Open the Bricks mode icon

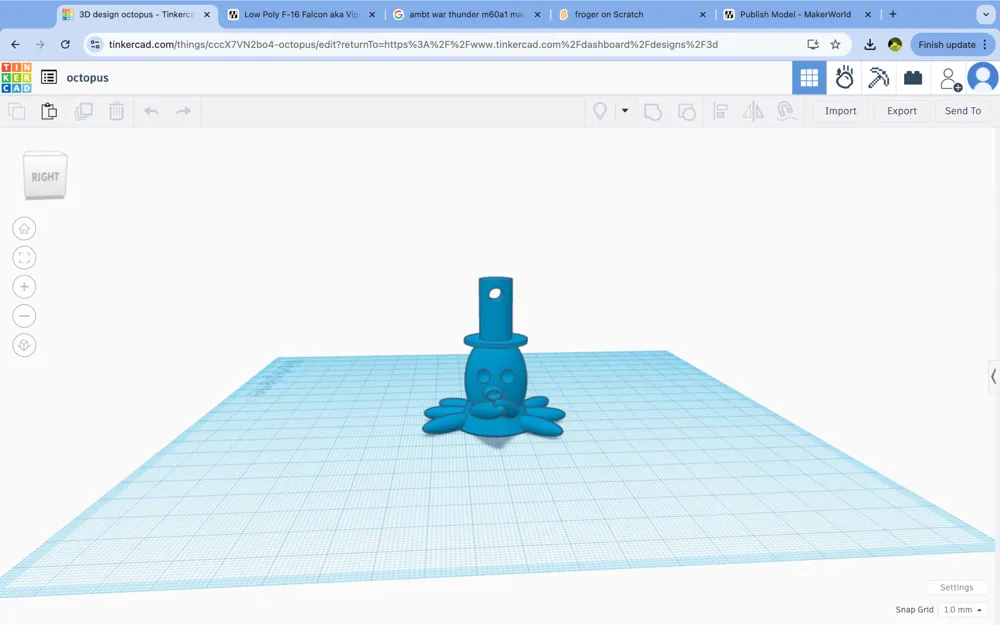pyautogui.click(x=913, y=78)
